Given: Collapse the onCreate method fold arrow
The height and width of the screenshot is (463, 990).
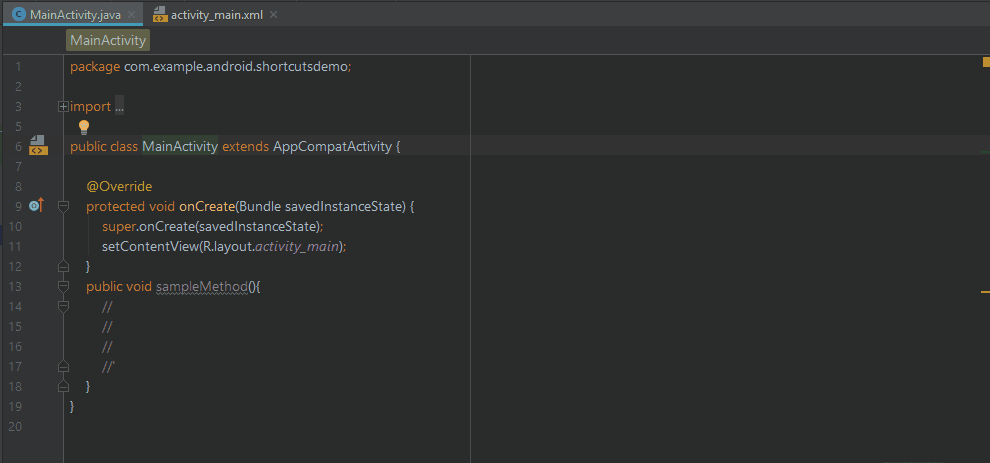Looking at the screenshot, I should point(64,206).
